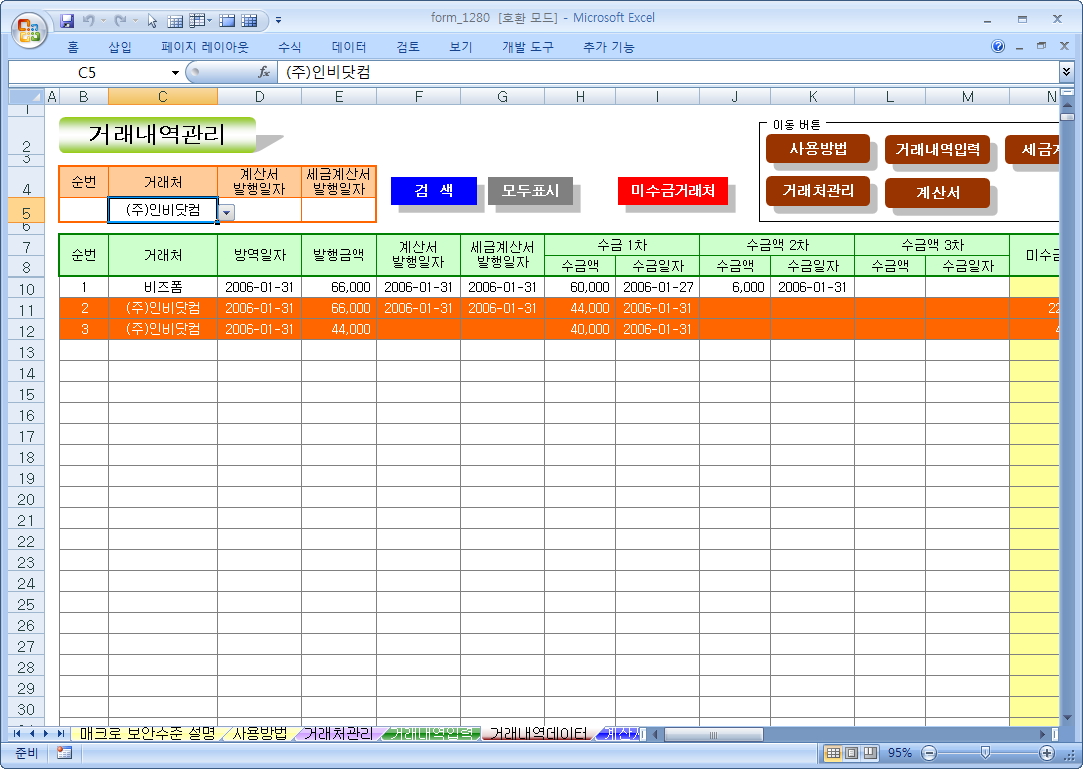Click the fx insert function icon
Image resolution: width=1083 pixels, height=769 pixels.
[264, 72]
